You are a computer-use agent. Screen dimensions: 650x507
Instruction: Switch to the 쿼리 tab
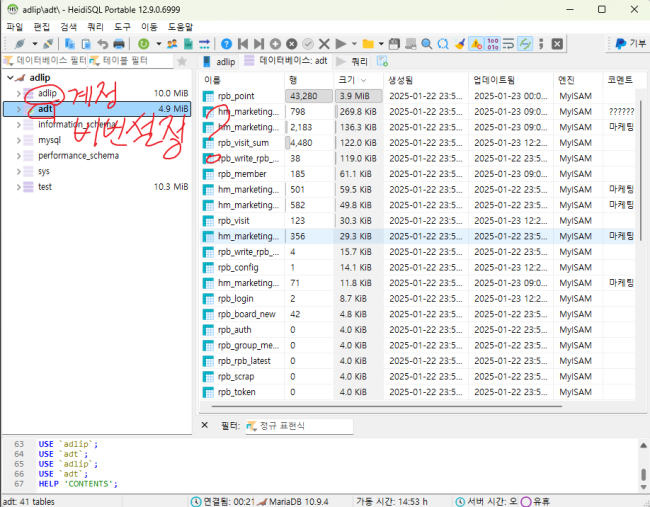point(352,61)
